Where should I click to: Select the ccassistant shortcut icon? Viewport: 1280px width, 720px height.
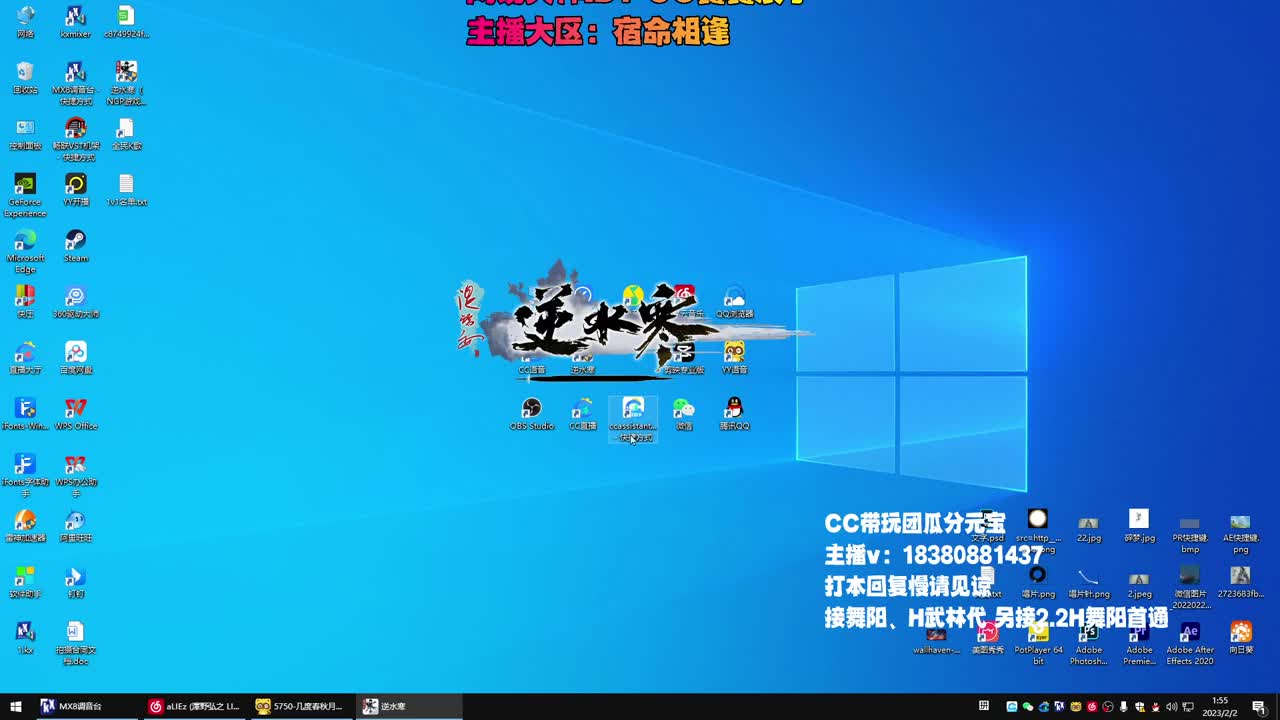tap(633, 418)
